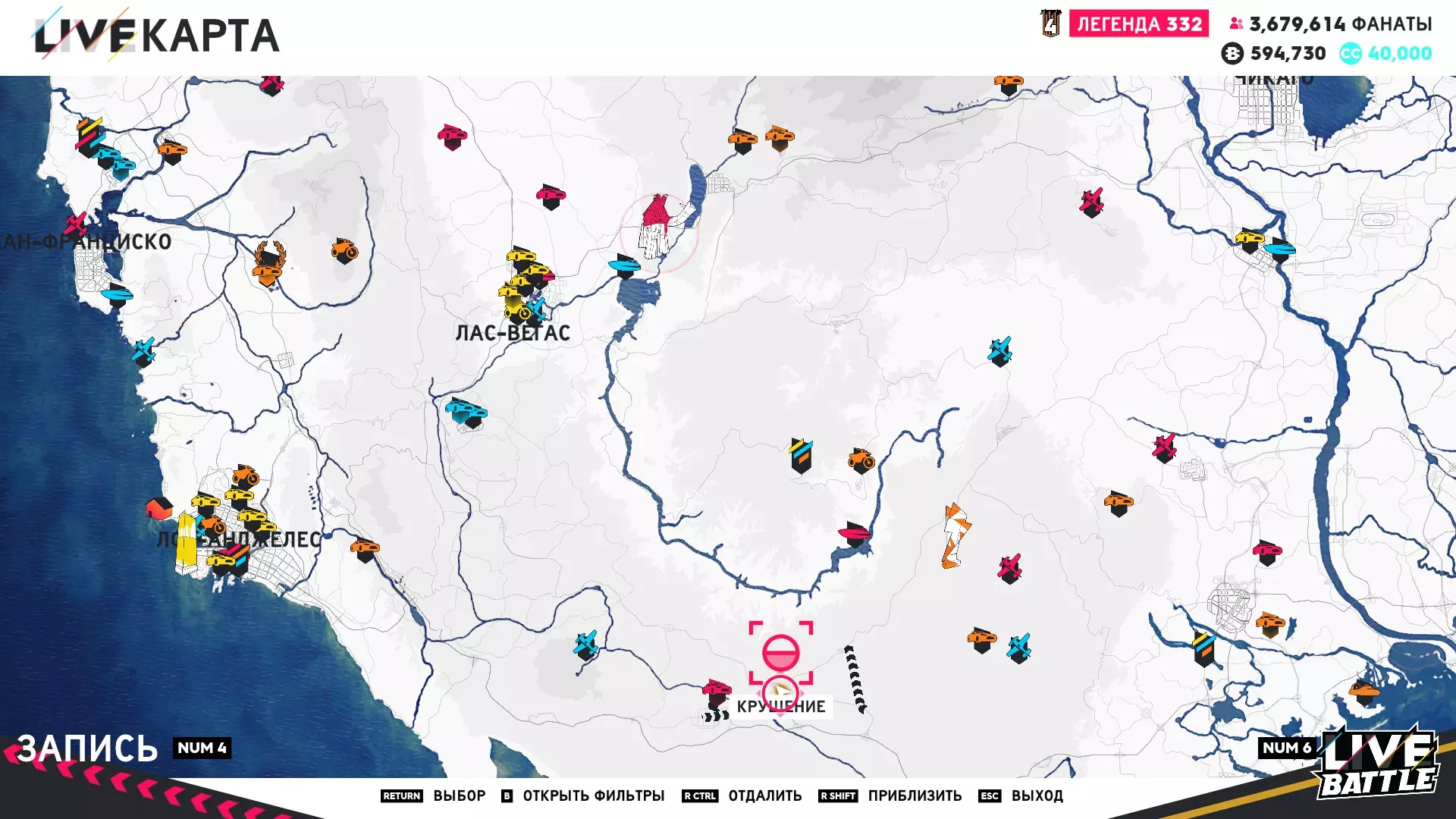Image resolution: width=1456 pixels, height=819 pixels.
Task: Click the orange hovercraft icon at bottom right
Action: click(1363, 691)
